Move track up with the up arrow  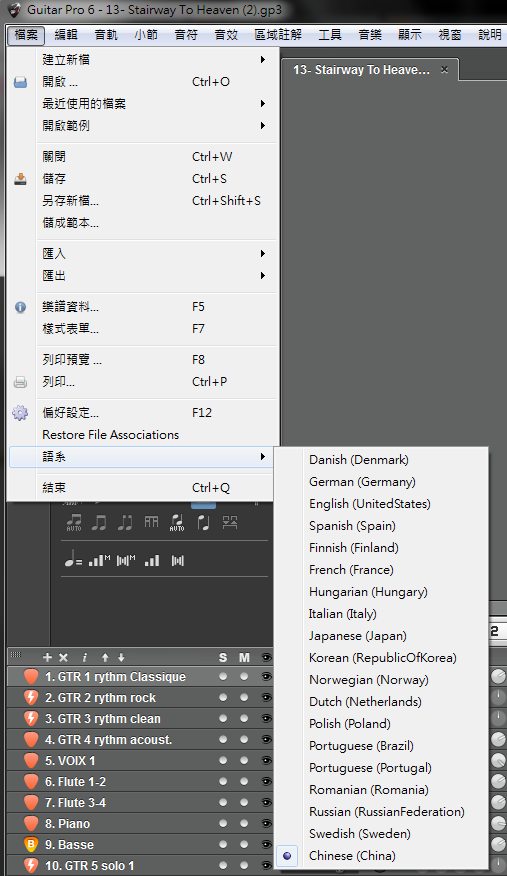(x=105, y=658)
